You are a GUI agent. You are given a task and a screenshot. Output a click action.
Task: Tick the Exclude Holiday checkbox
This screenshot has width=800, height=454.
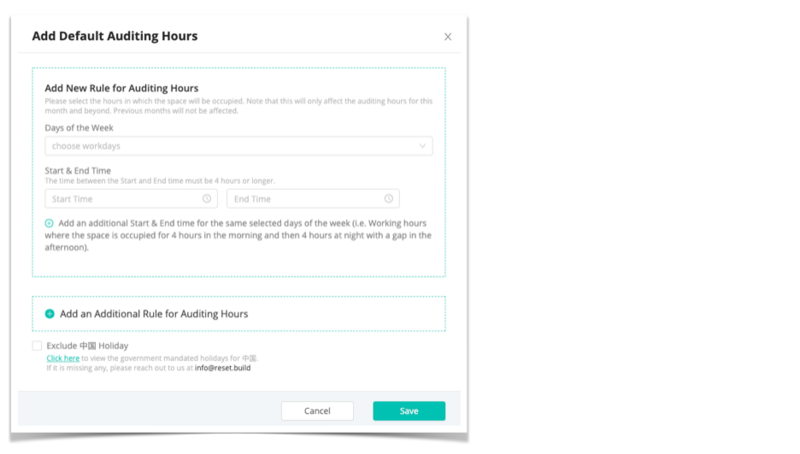click(x=37, y=346)
